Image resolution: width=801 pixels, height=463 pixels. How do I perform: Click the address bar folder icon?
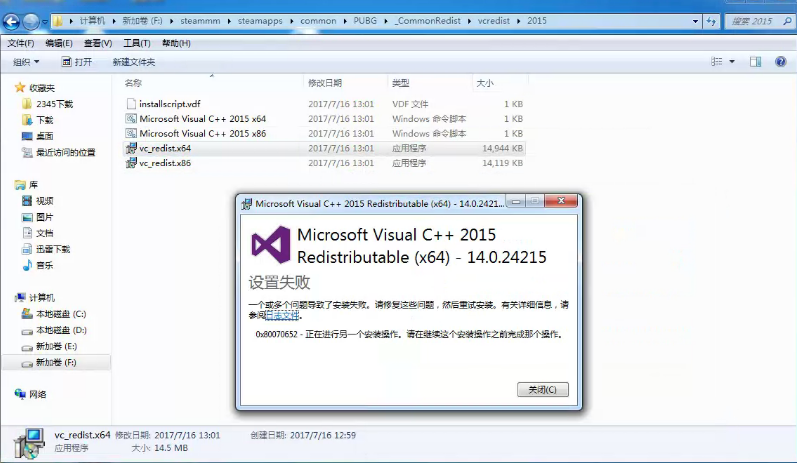point(58,21)
